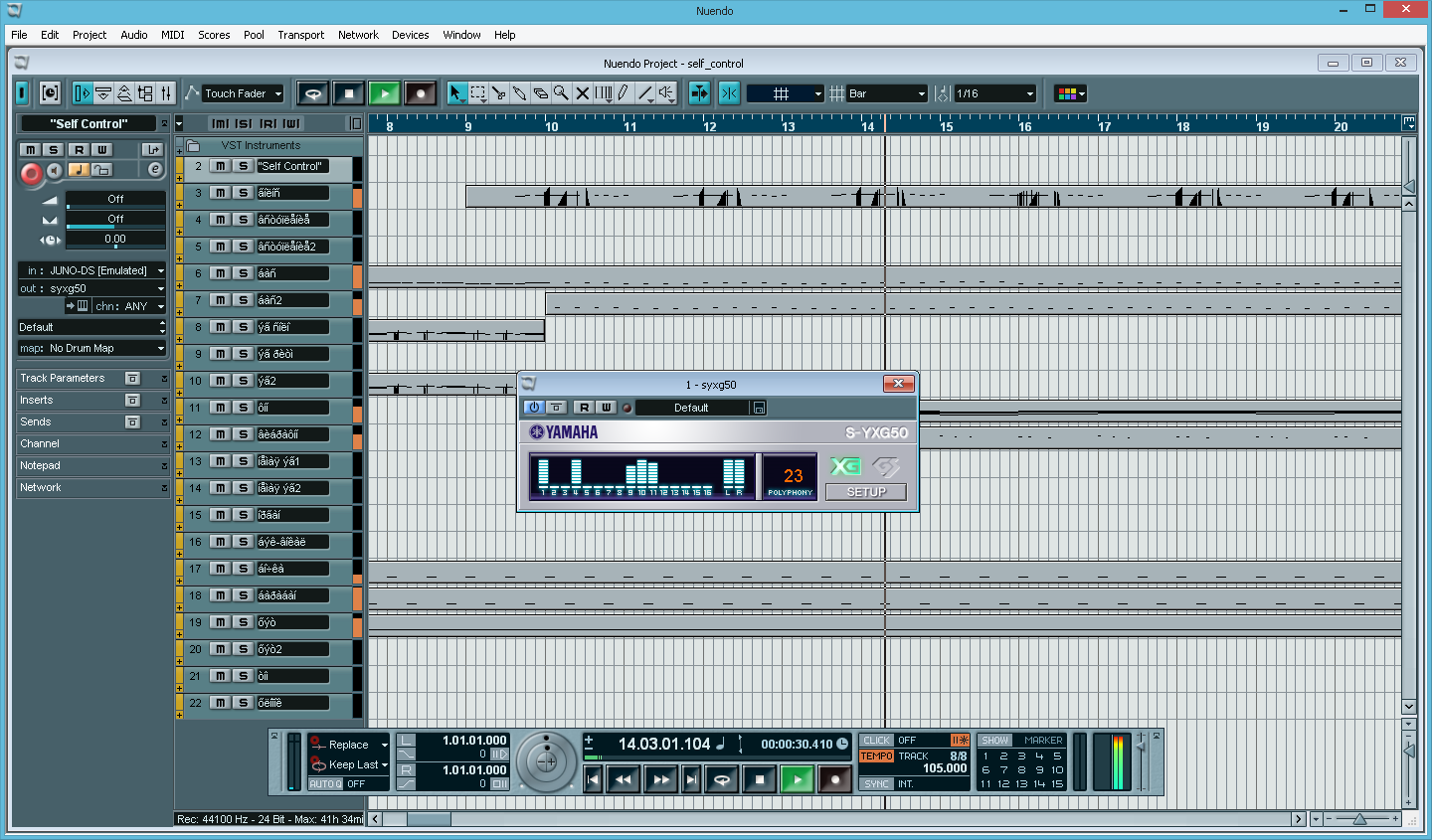Expand the Inserts inspector section
Screen dimensions: 1432x840
coord(94,401)
